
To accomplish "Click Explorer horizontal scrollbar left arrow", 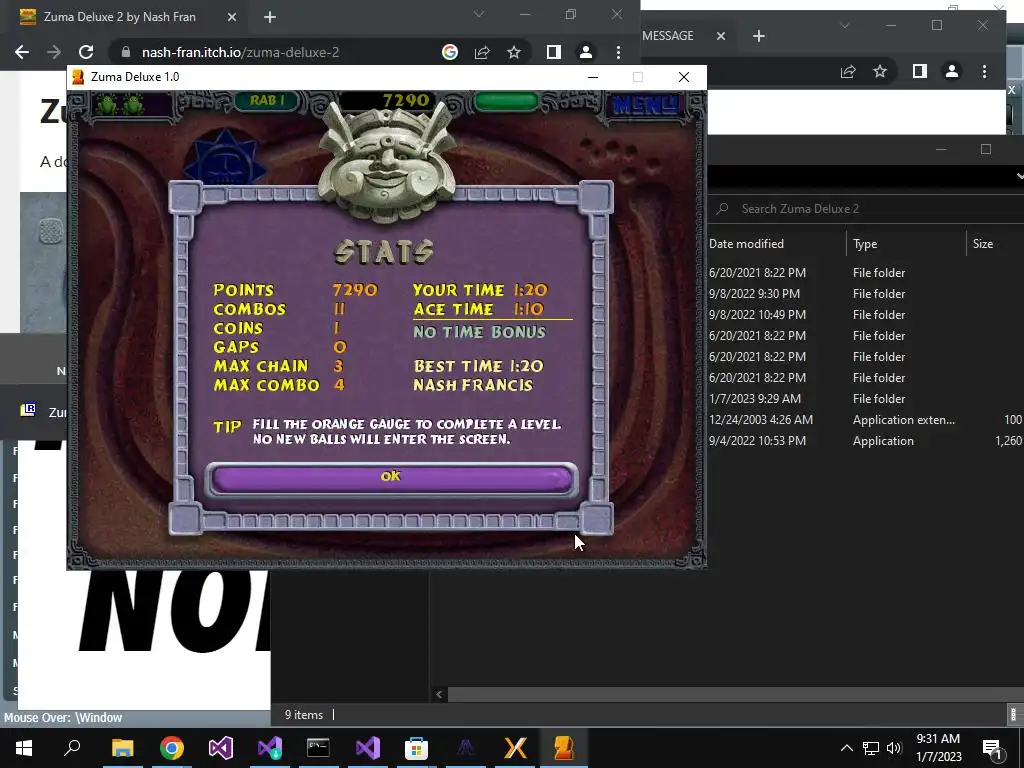I will tap(439, 694).
